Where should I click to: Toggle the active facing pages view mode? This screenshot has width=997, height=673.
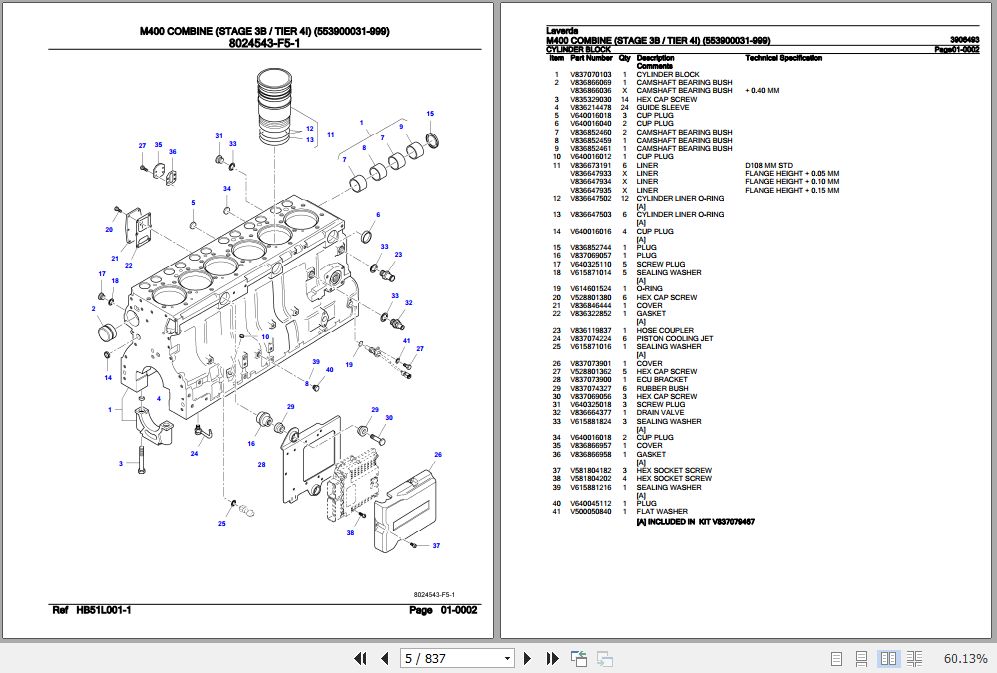tap(888, 658)
